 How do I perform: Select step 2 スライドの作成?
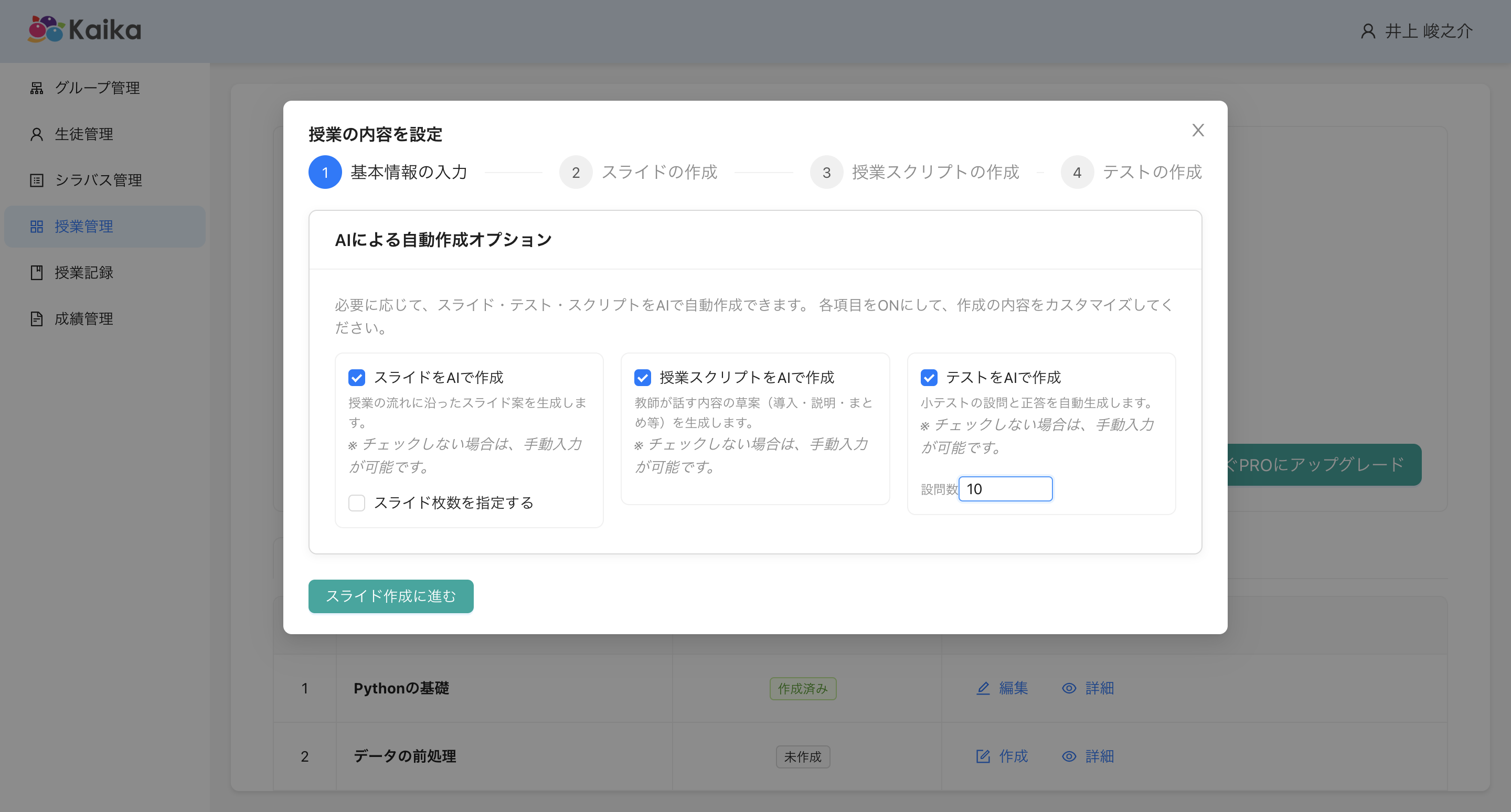pos(576,173)
